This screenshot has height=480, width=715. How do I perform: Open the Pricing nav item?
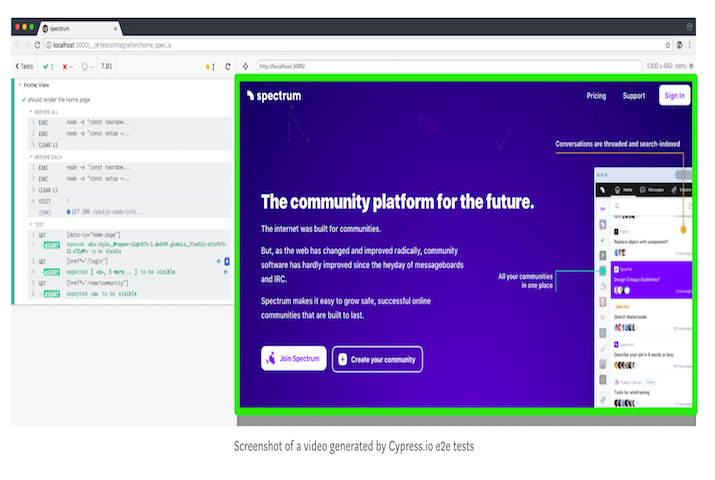[596, 96]
